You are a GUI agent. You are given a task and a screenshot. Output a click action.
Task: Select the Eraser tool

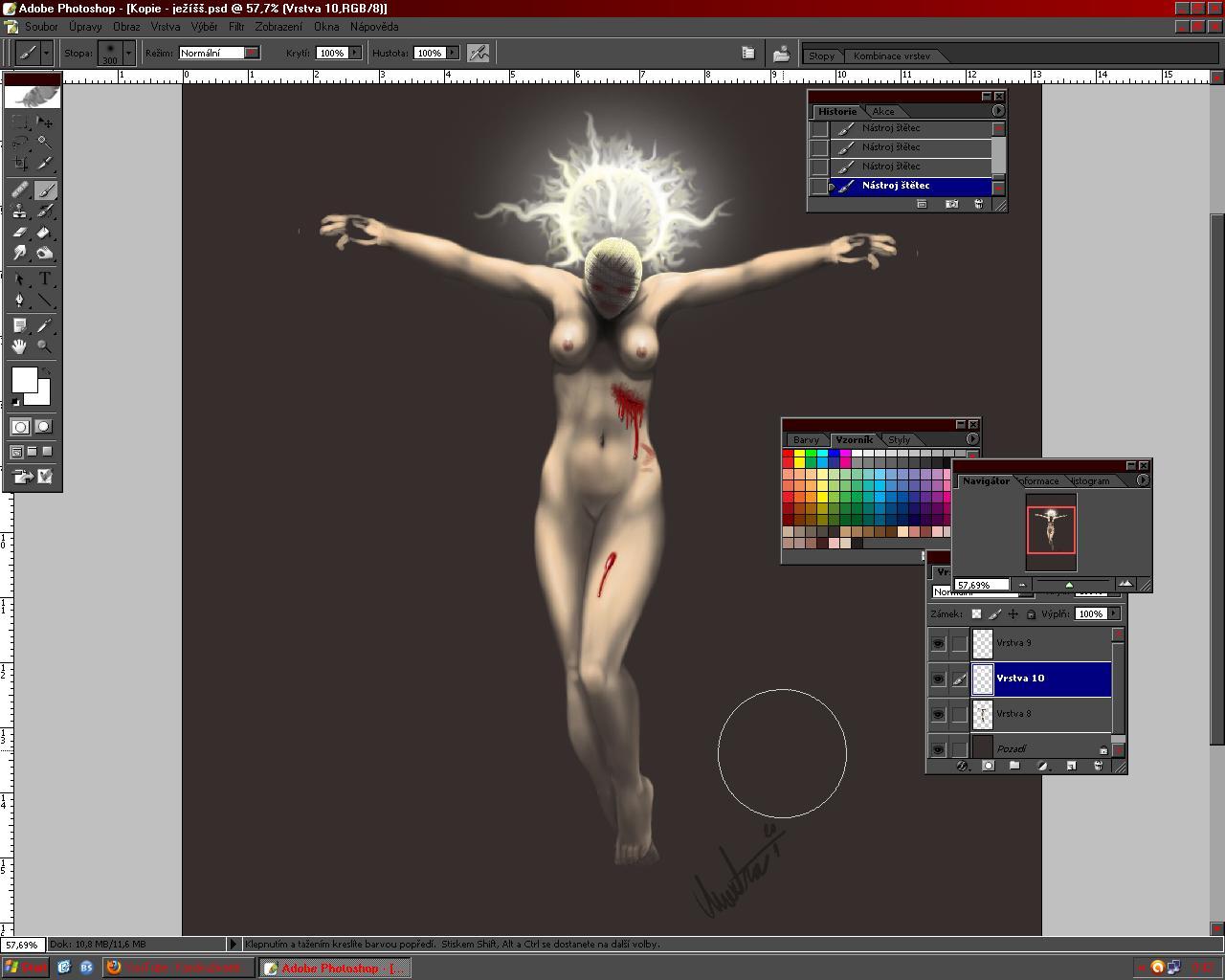click(x=20, y=233)
